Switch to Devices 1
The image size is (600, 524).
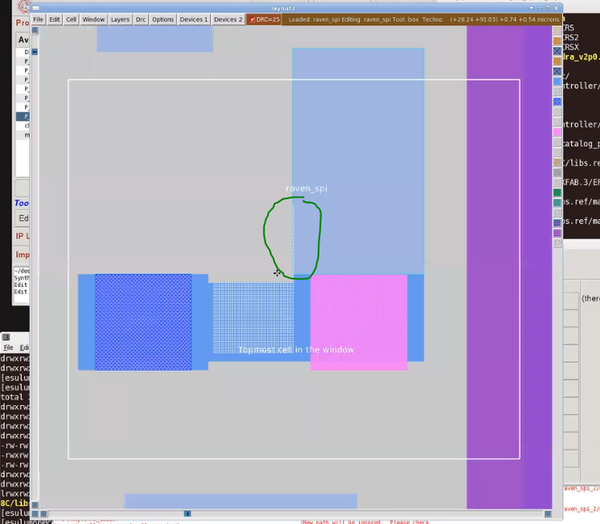tap(194, 19)
